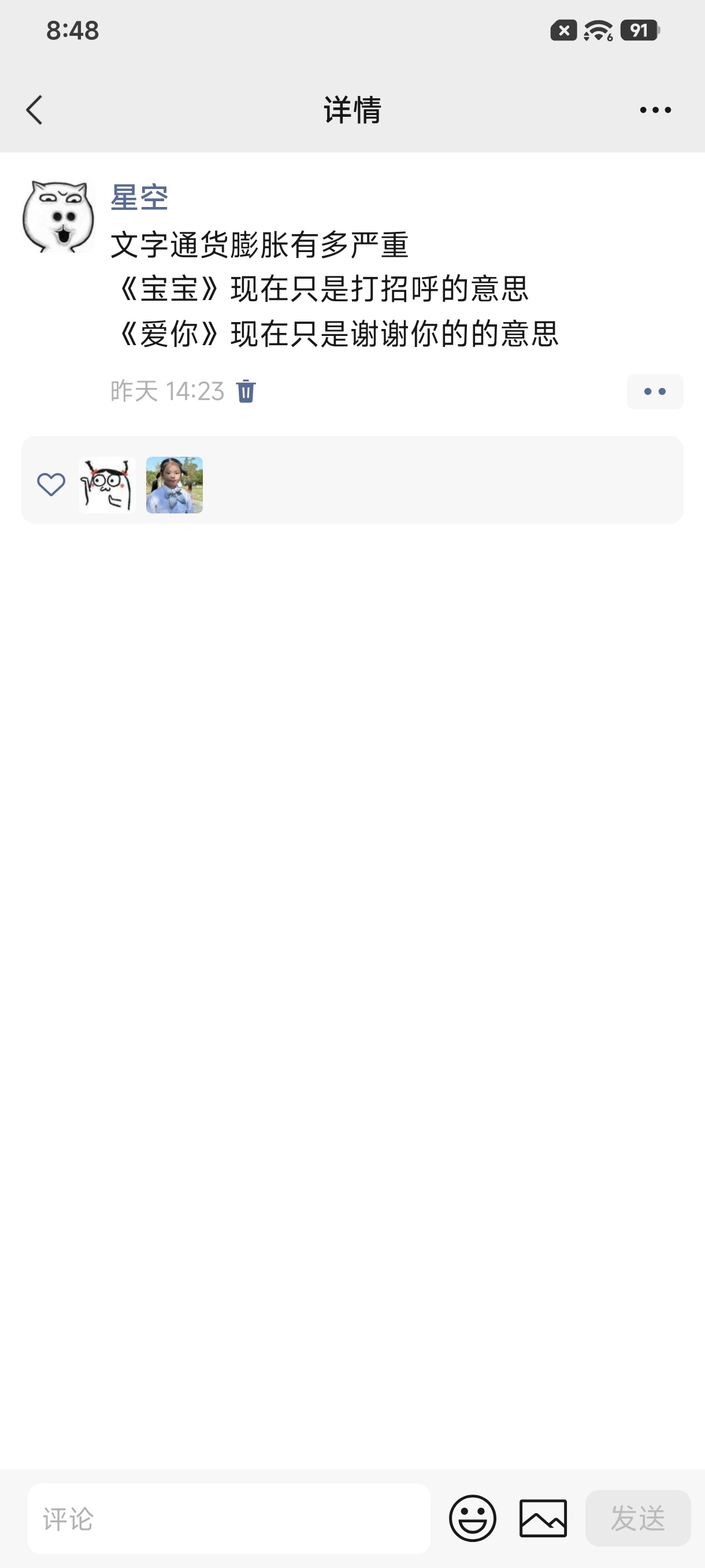Tap the 昨天 14:23 timestamp
The width and height of the screenshot is (705, 1568).
[167, 391]
